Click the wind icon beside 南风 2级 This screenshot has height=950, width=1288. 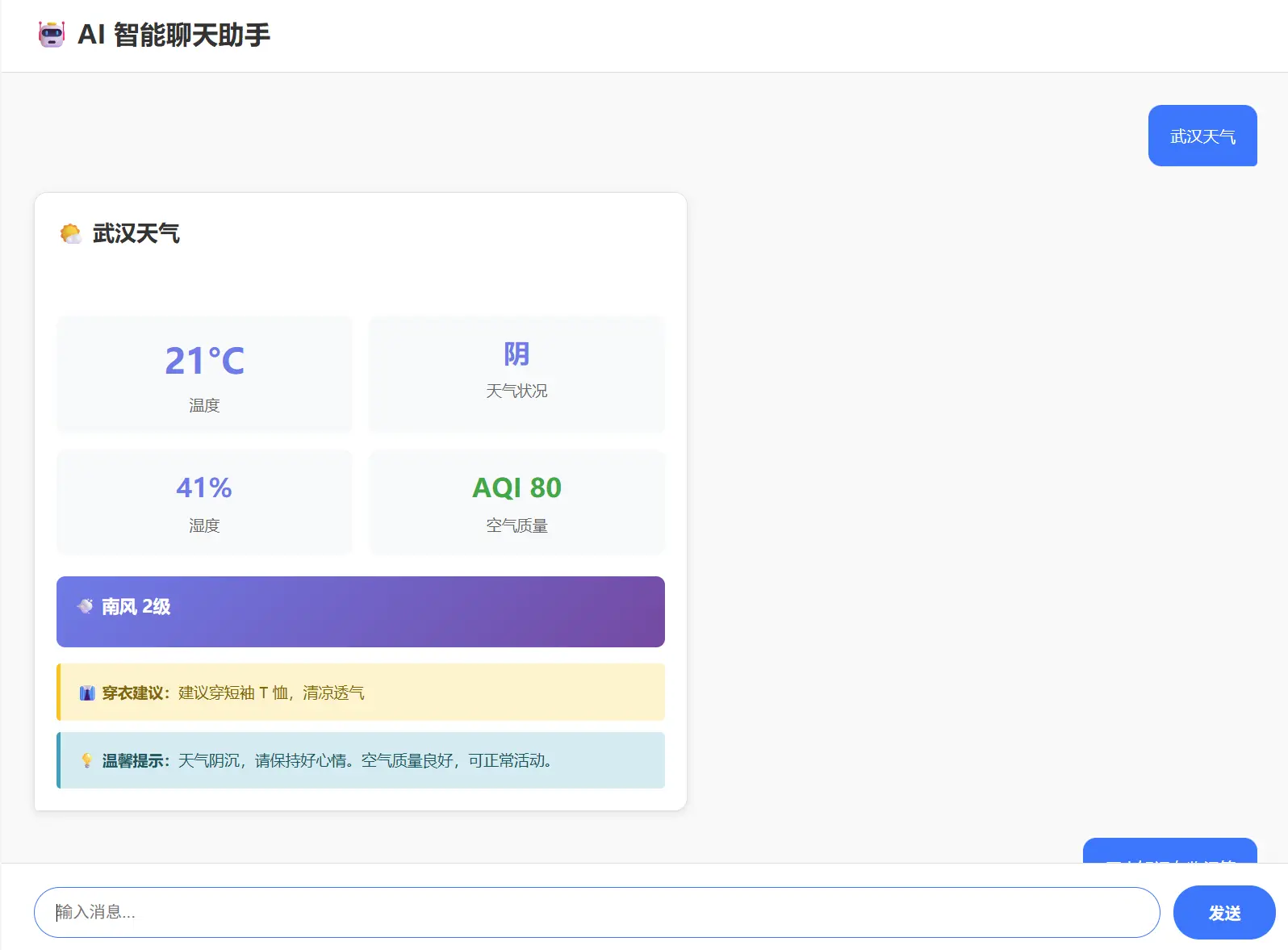coord(85,606)
